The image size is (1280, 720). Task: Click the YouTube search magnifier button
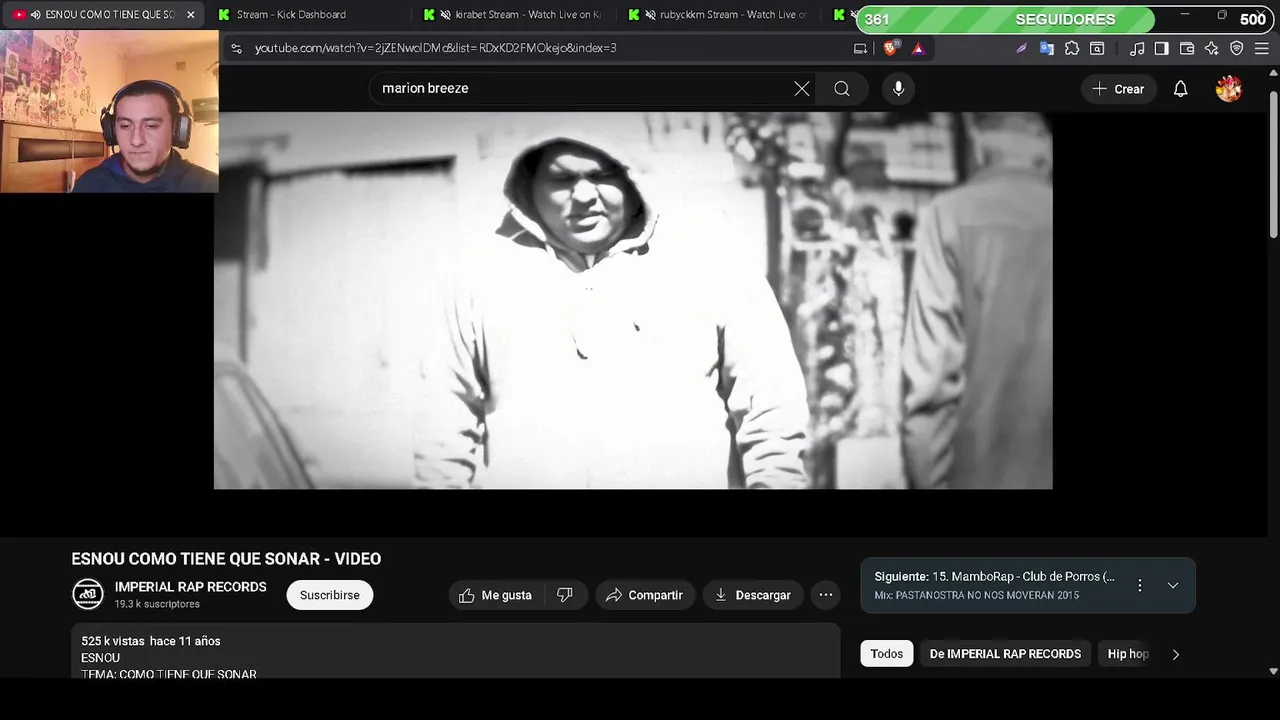click(842, 89)
